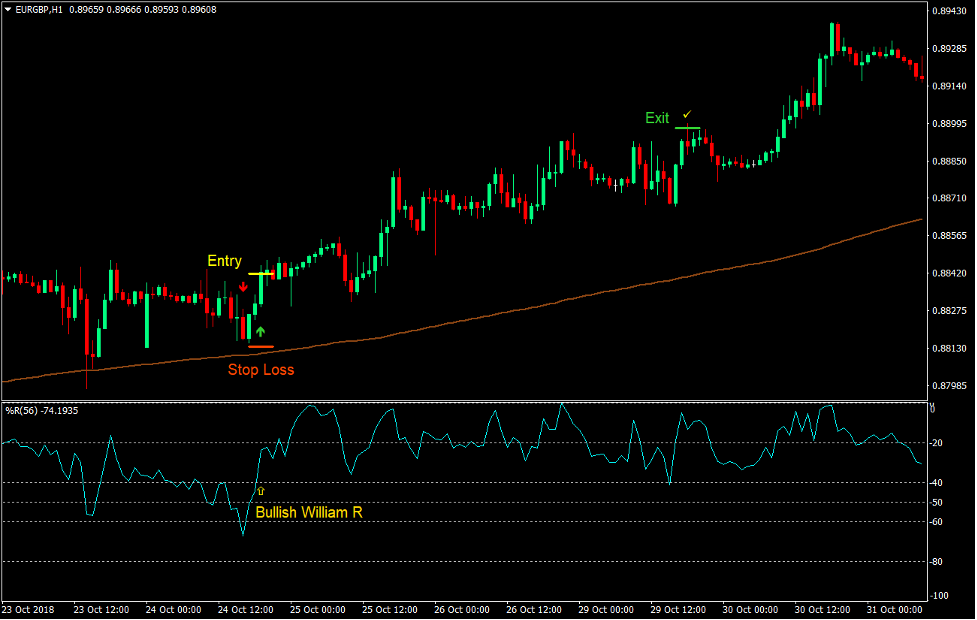The width and height of the screenshot is (977, 620).
Task: Click the Stop Loss label text
Action: (262, 370)
